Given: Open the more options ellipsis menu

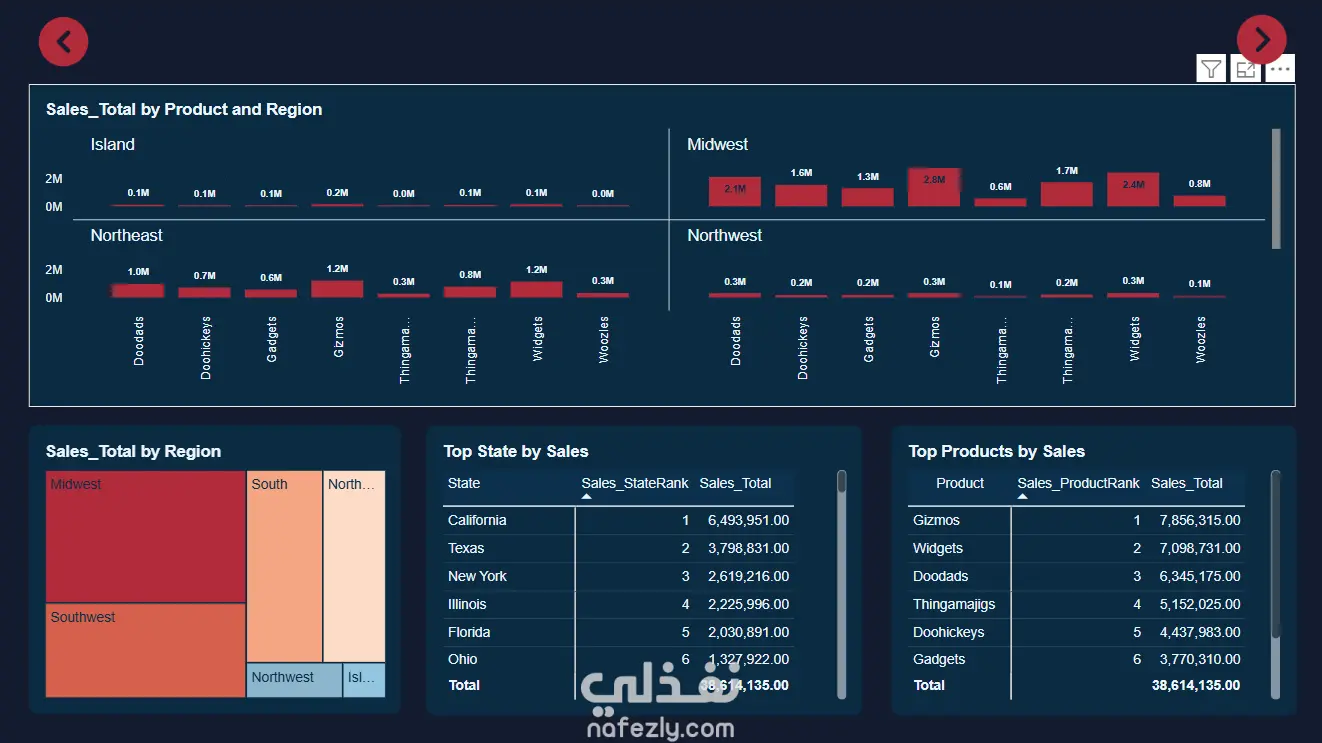Looking at the screenshot, I should (x=1280, y=69).
